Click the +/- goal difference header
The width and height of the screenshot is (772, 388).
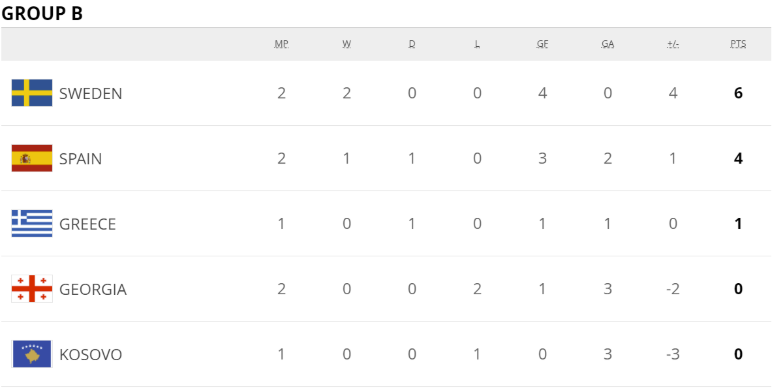(673, 44)
